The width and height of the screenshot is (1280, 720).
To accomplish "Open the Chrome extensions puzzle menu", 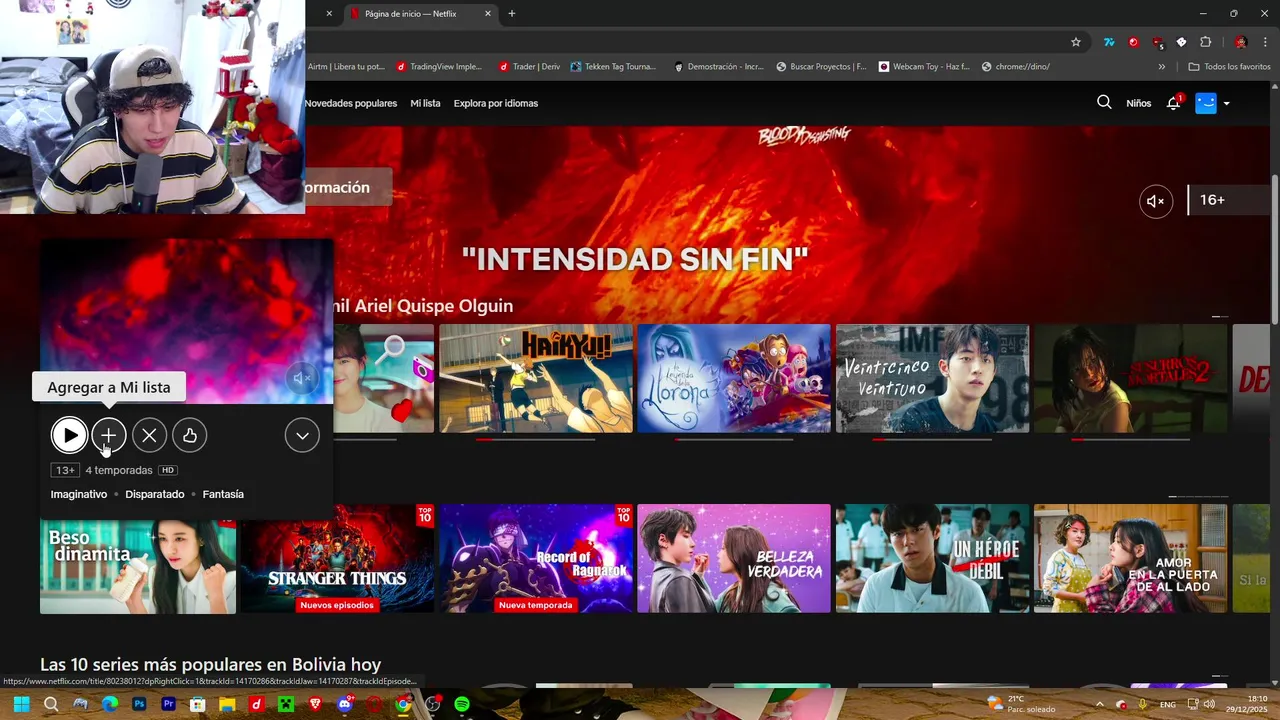I will pos(1205,42).
